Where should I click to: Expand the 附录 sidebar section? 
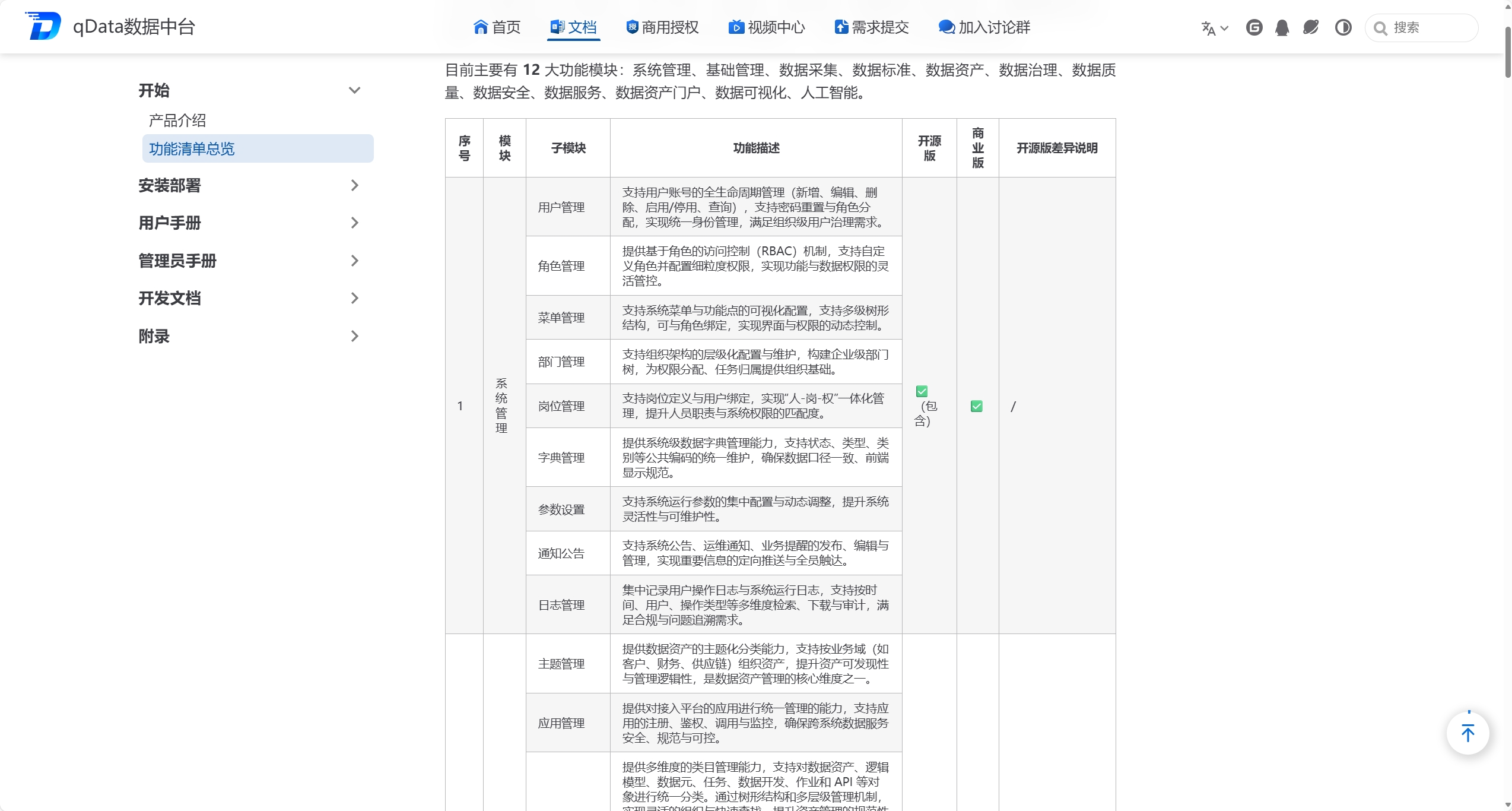tap(250, 337)
